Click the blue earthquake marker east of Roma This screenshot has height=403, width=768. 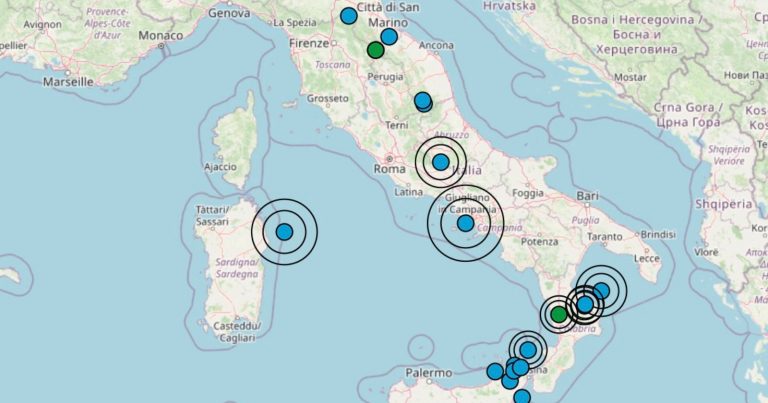tap(440, 162)
